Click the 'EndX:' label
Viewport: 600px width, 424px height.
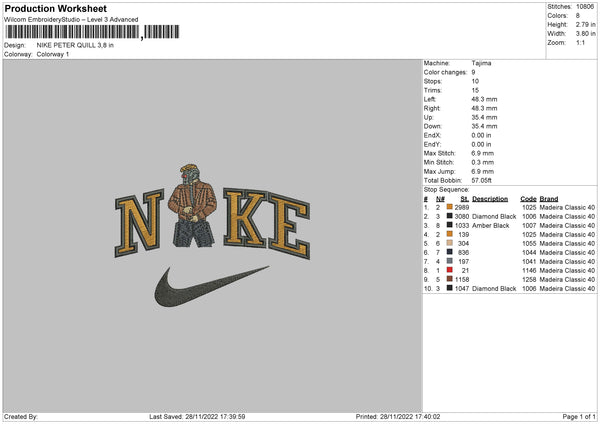pyautogui.click(x=432, y=135)
